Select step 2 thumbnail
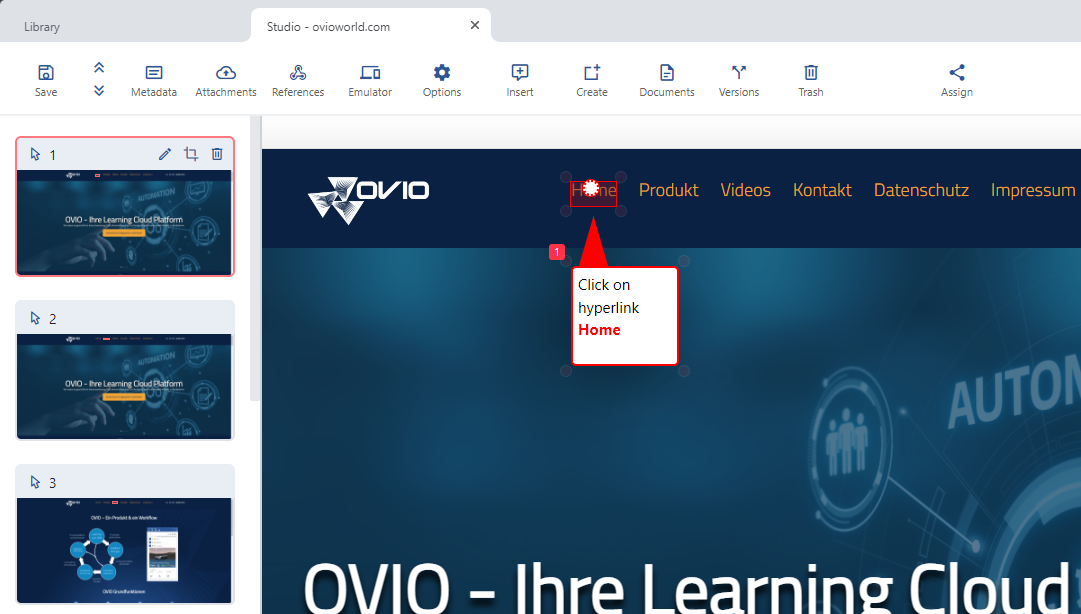This screenshot has width=1081, height=614. [x=125, y=386]
